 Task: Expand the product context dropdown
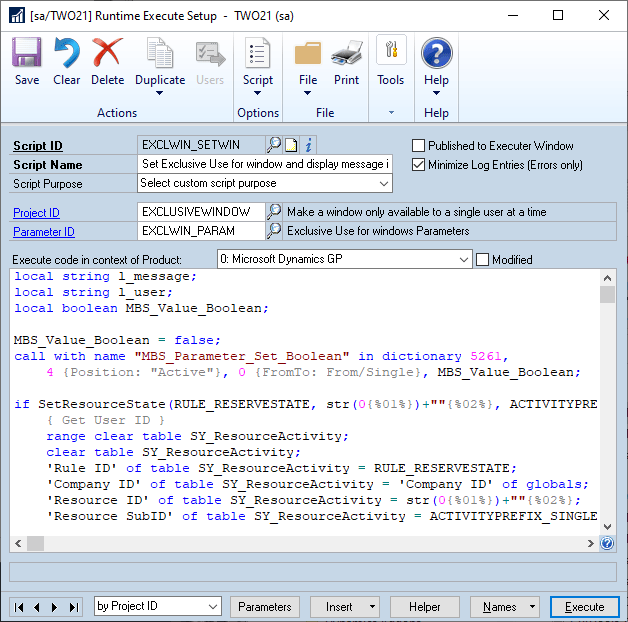tap(344, 259)
